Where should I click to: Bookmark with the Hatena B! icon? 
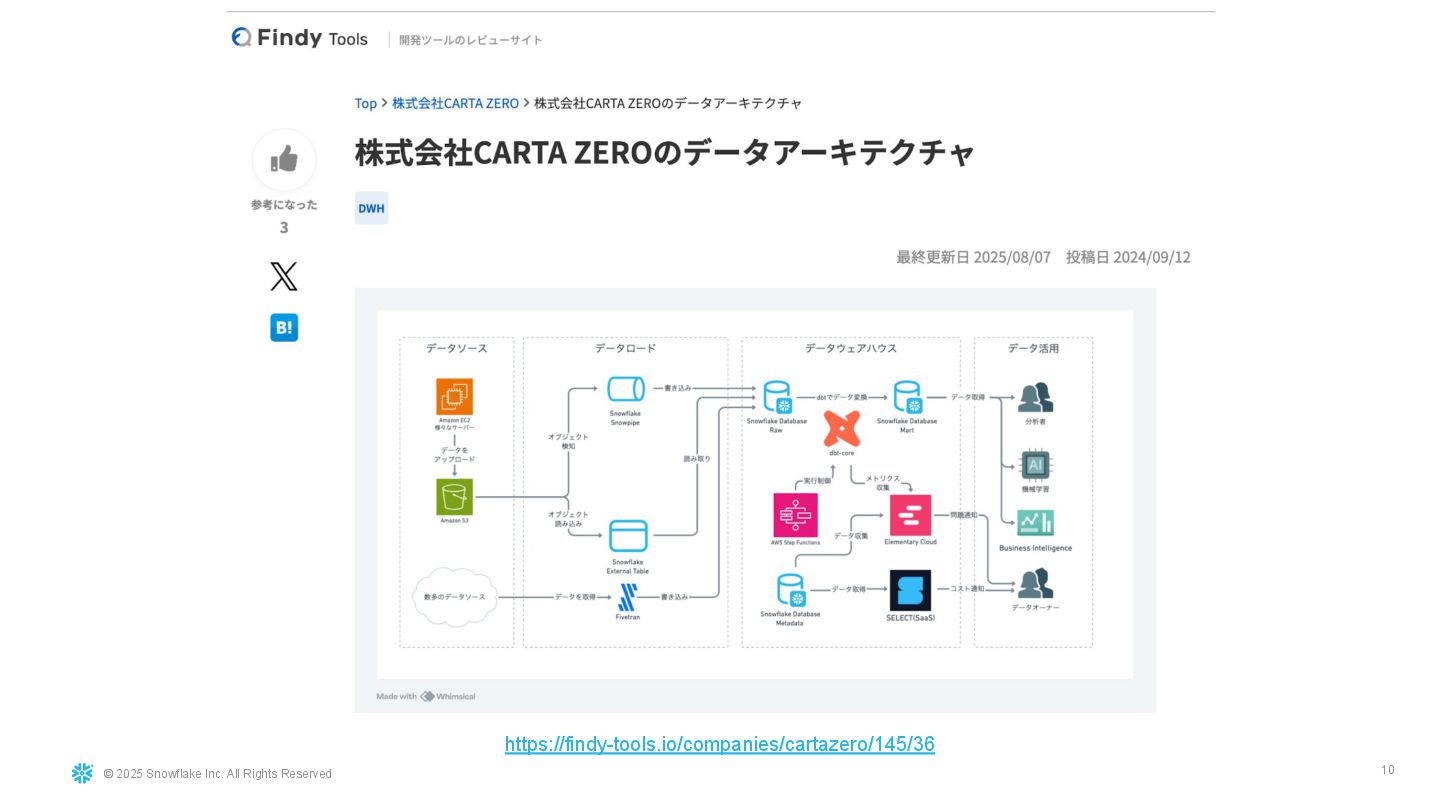[x=284, y=328]
